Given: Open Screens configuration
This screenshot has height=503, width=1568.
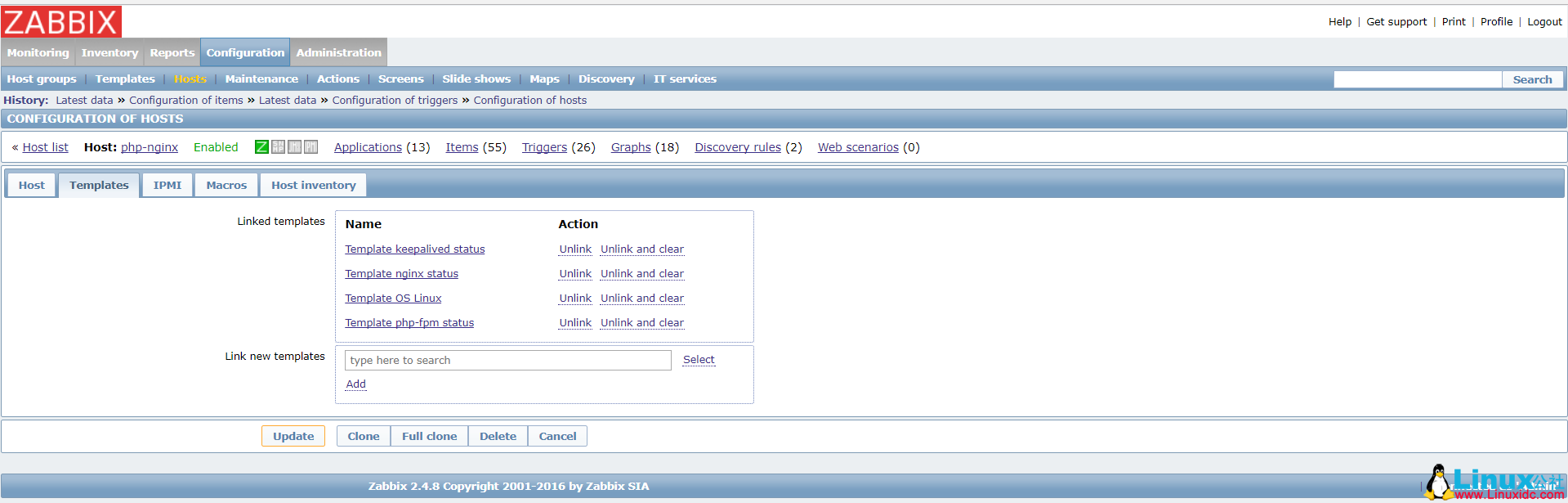Looking at the screenshot, I should (x=400, y=79).
